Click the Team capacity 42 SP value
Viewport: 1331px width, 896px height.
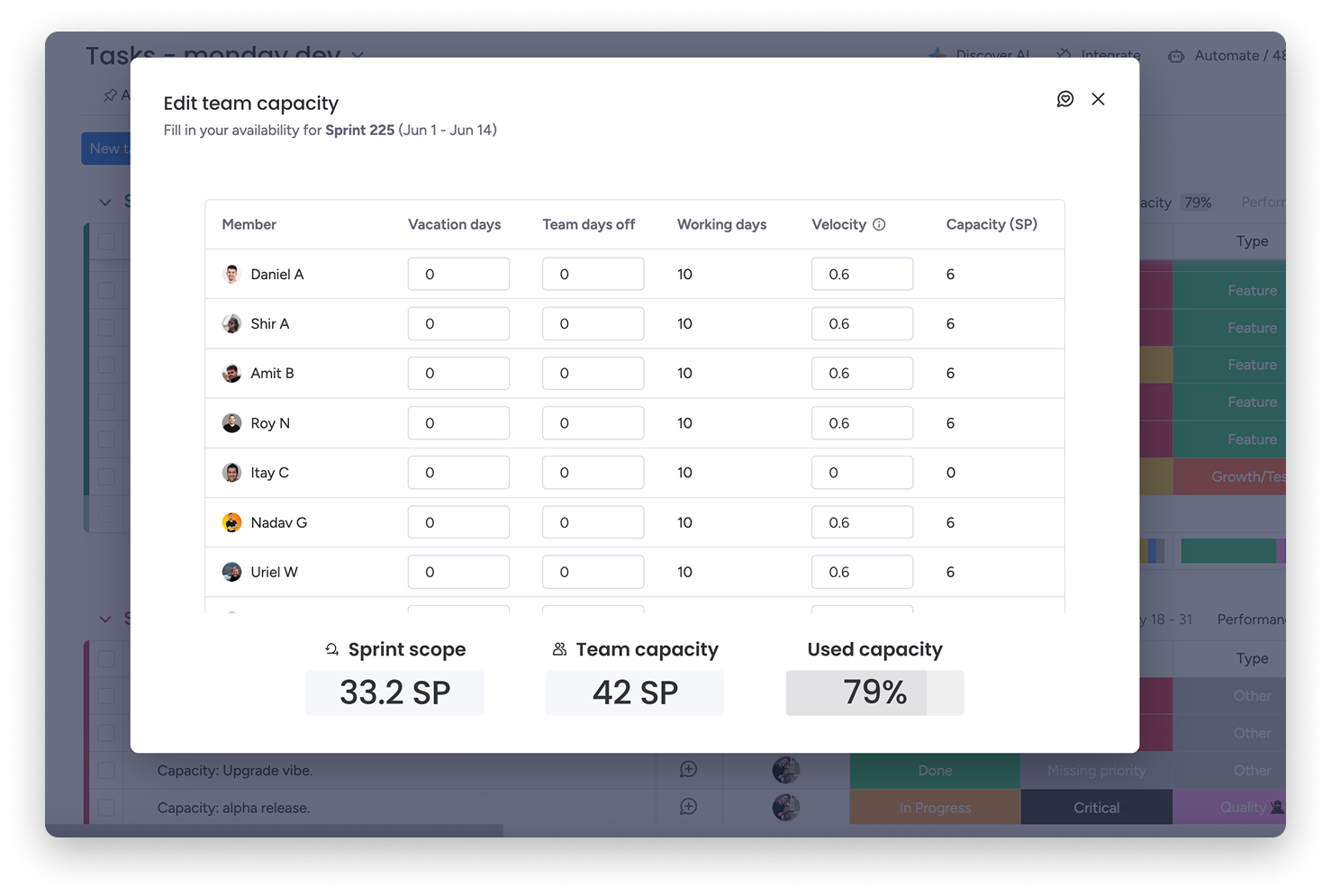(x=635, y=692)
